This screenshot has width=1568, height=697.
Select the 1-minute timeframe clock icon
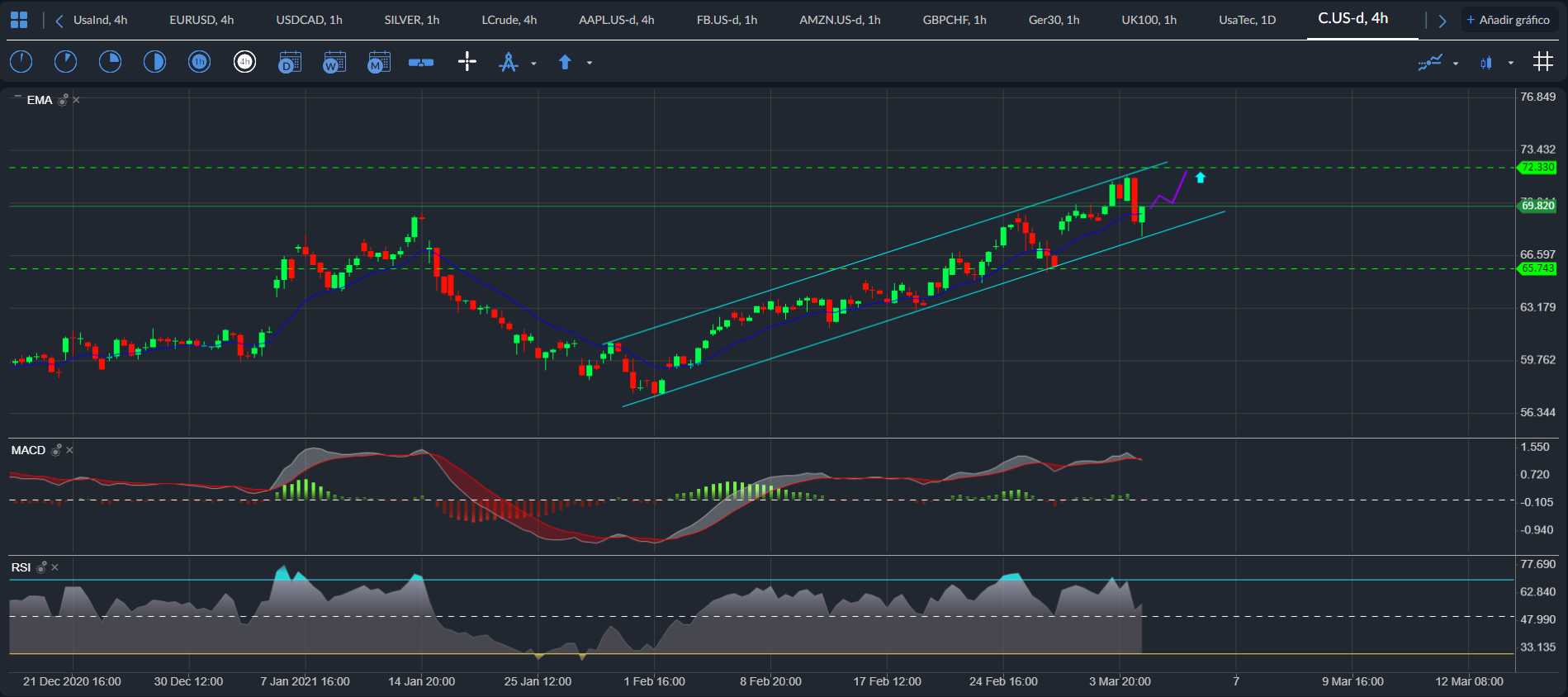pos(21,62)
